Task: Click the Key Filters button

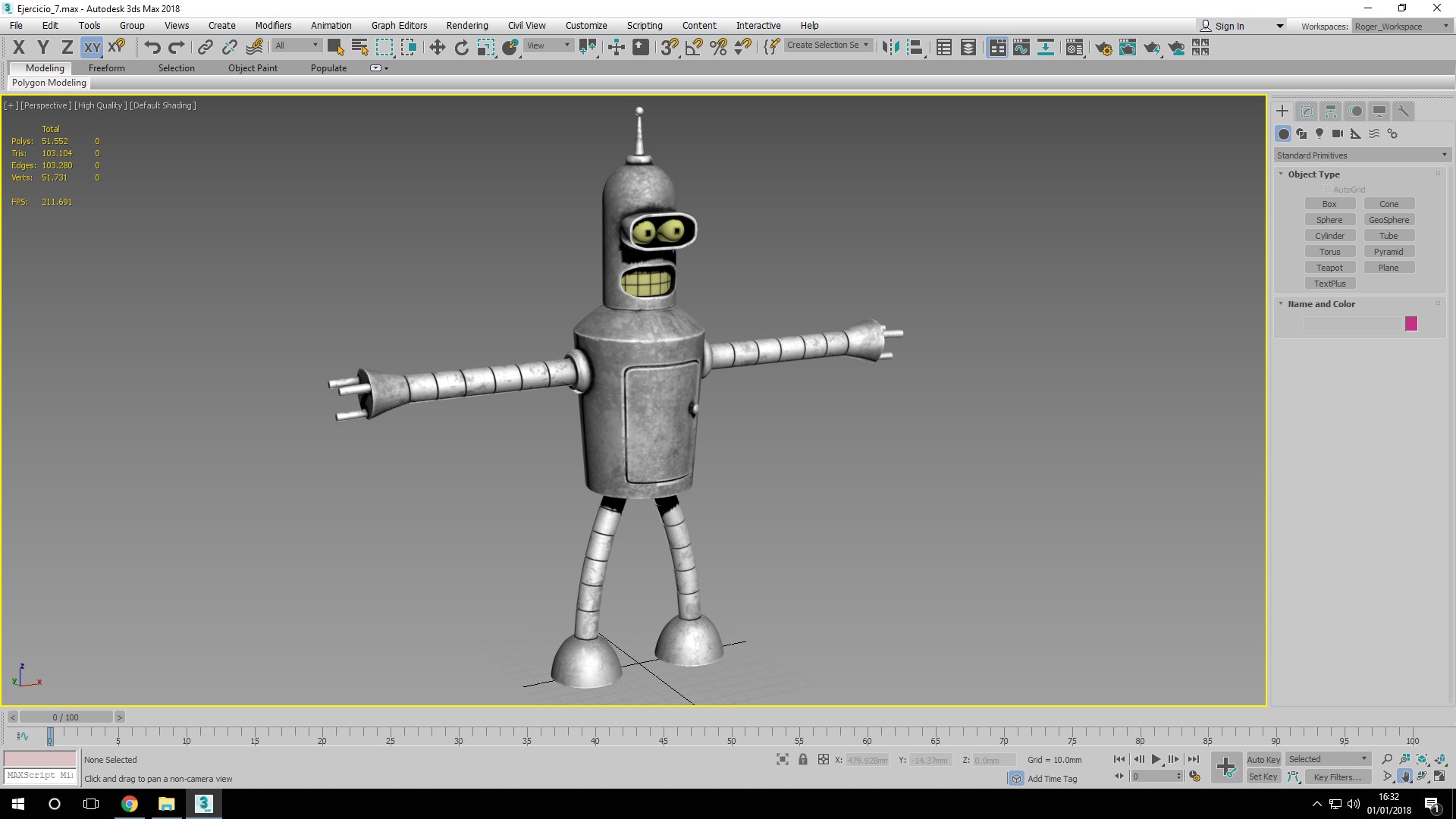Action: coord(1337,777)
